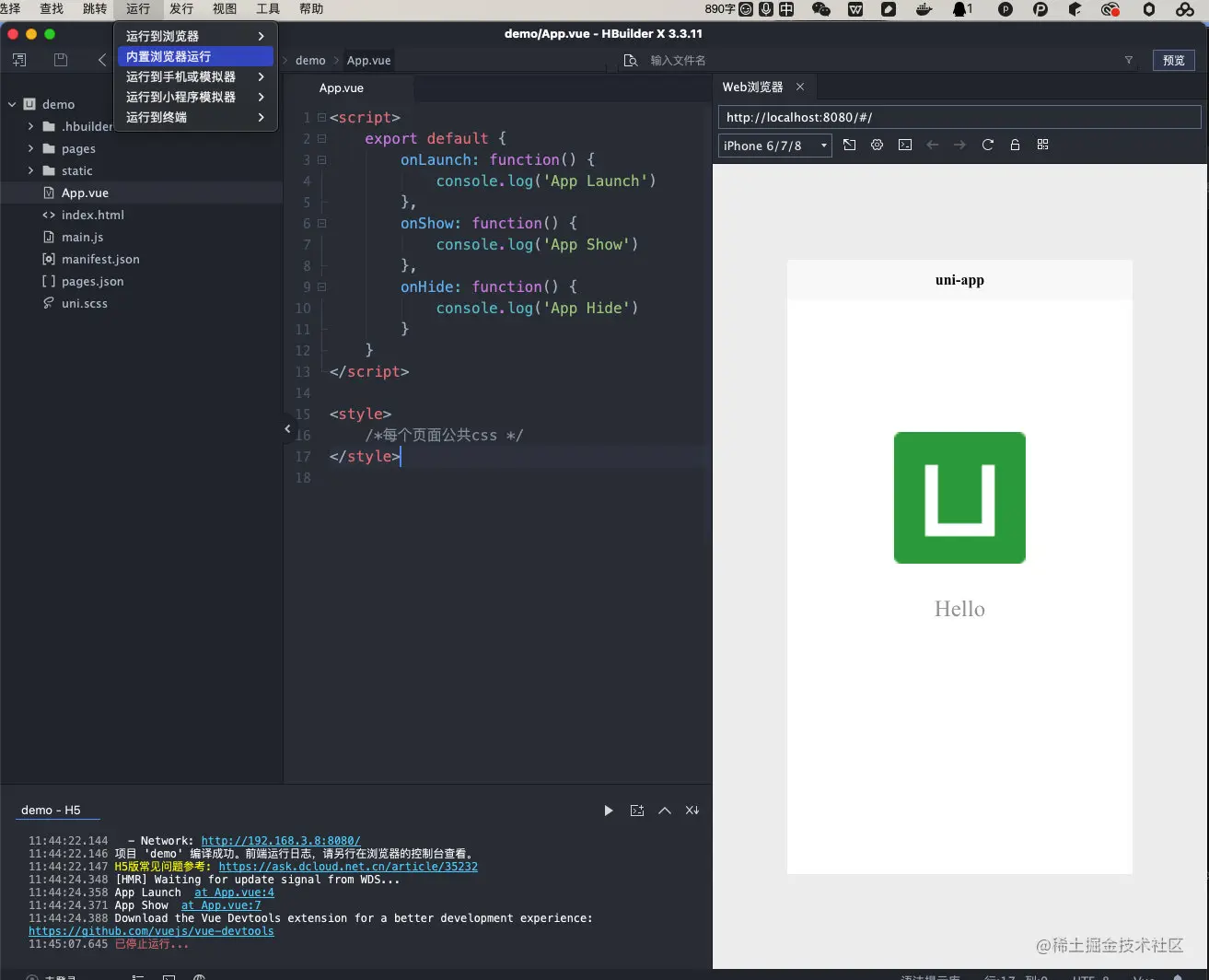
Task: Open ask.dcloud.net.cn article 35232 link
Action: point(348,867)
